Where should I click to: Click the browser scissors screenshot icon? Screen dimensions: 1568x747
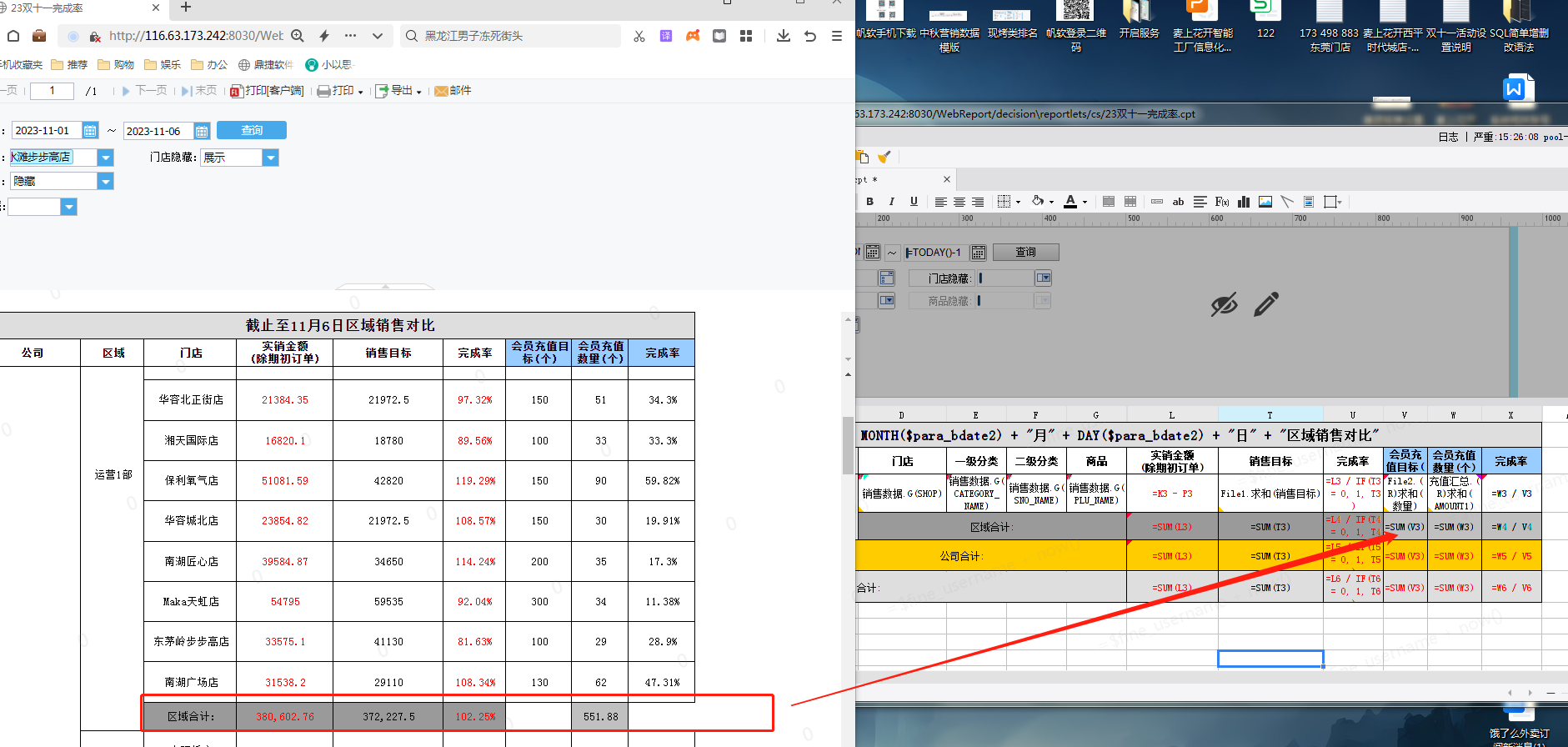tap(639, 36)
